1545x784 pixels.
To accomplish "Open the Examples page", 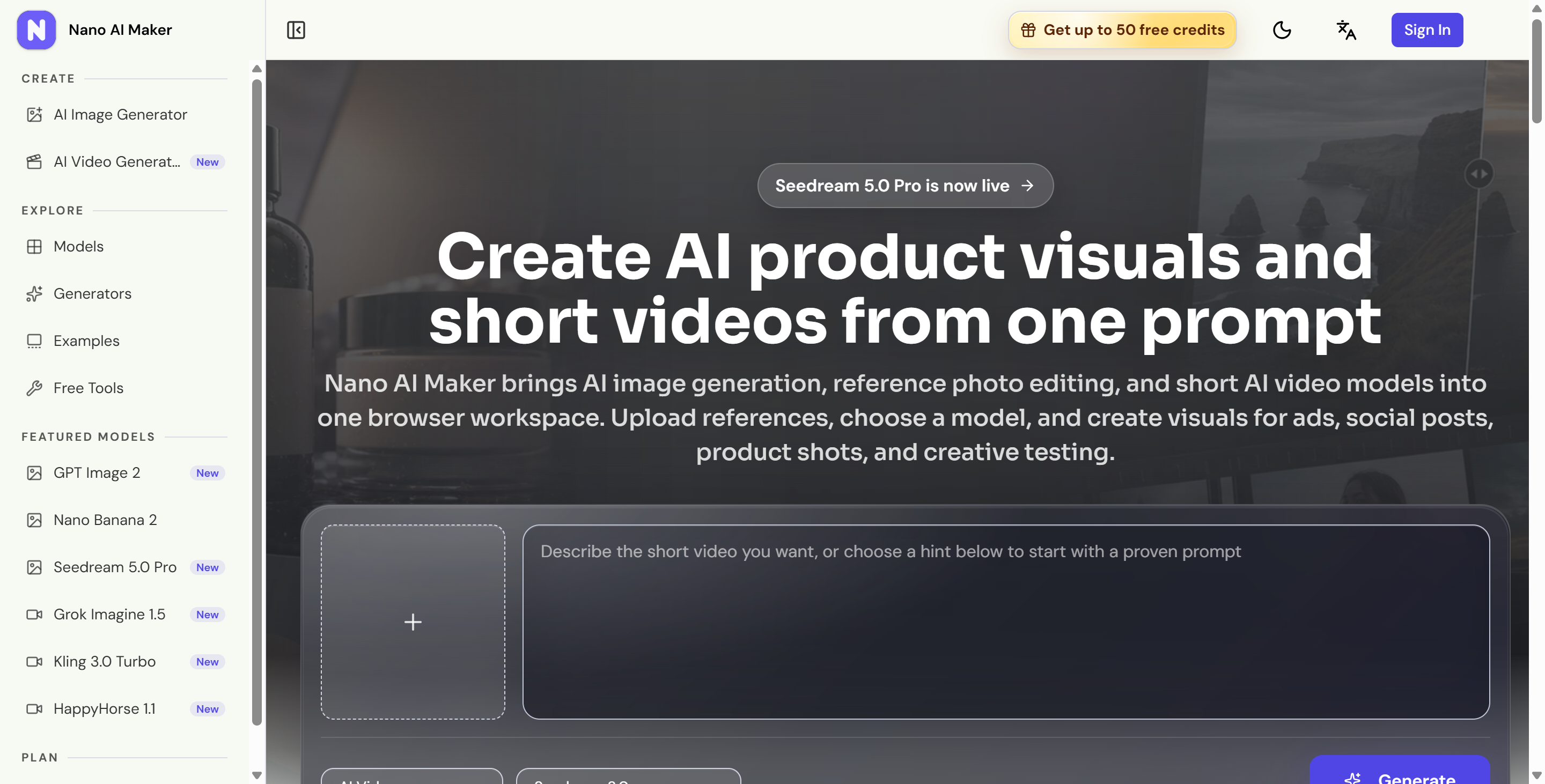I will 124,341.
